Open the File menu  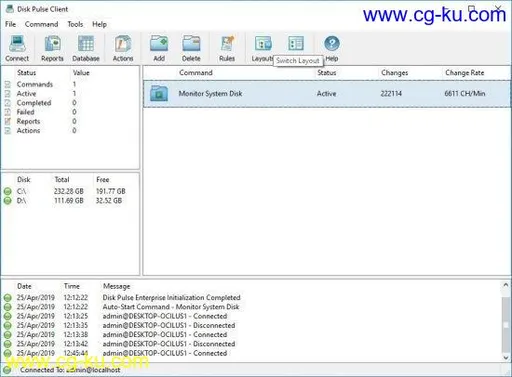(10, 24)
